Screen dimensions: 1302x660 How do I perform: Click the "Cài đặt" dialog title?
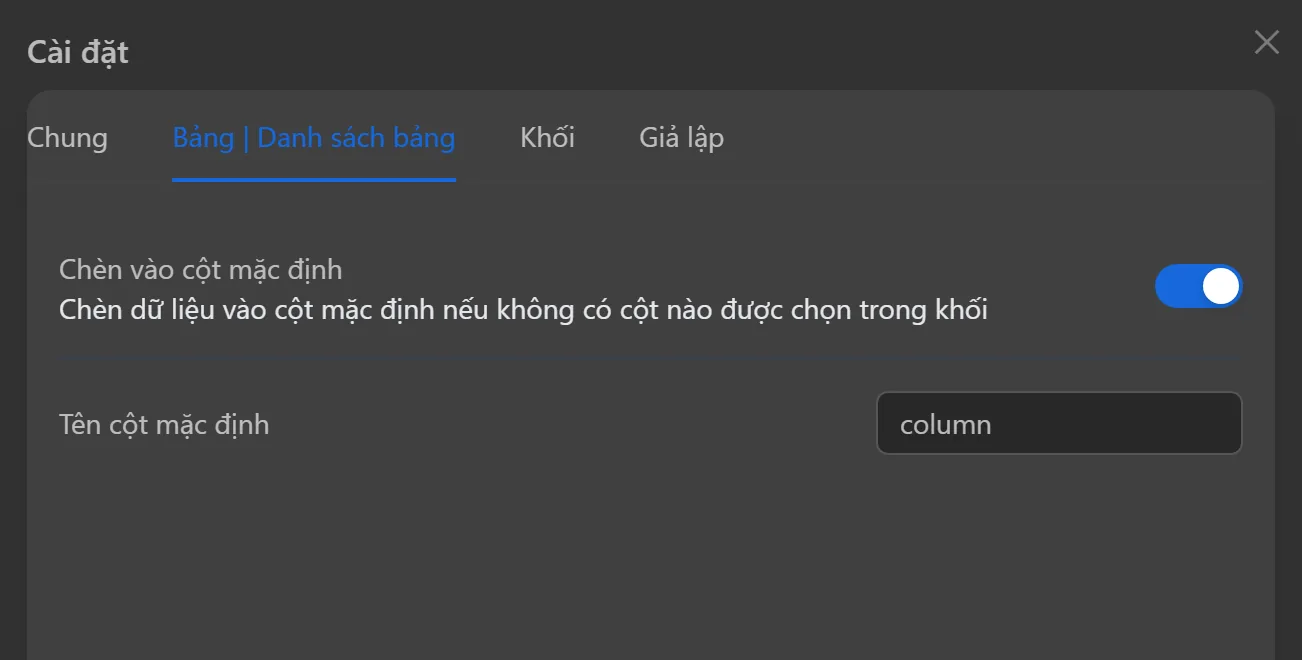point(78,52)
